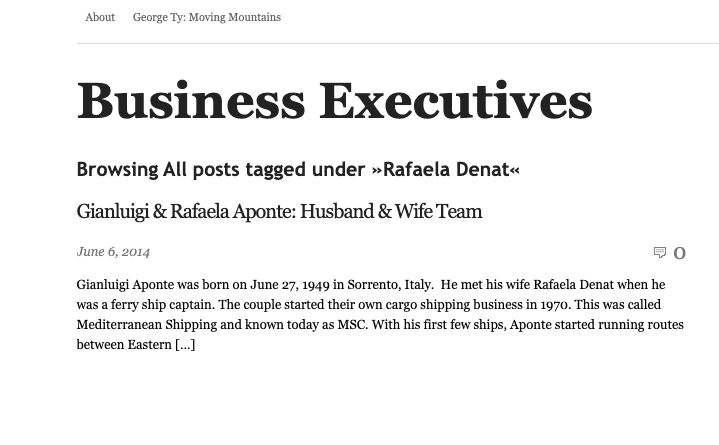Click the »Rafaela Denat« tag name in heading
The height and width of the screenshot is (445, 719).
pyautogui.click(x=446, y=170)
